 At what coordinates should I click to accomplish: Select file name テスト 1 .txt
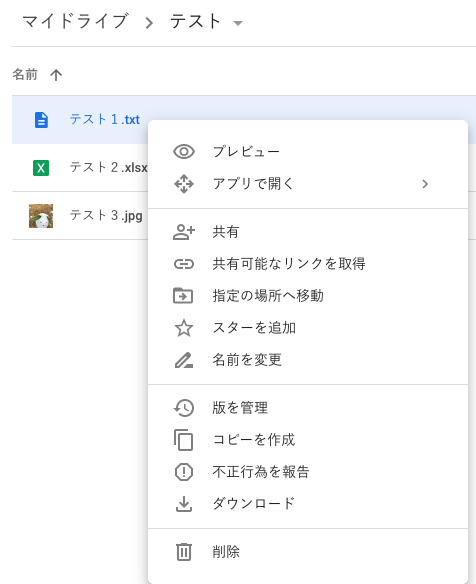[x=105, y=120]
